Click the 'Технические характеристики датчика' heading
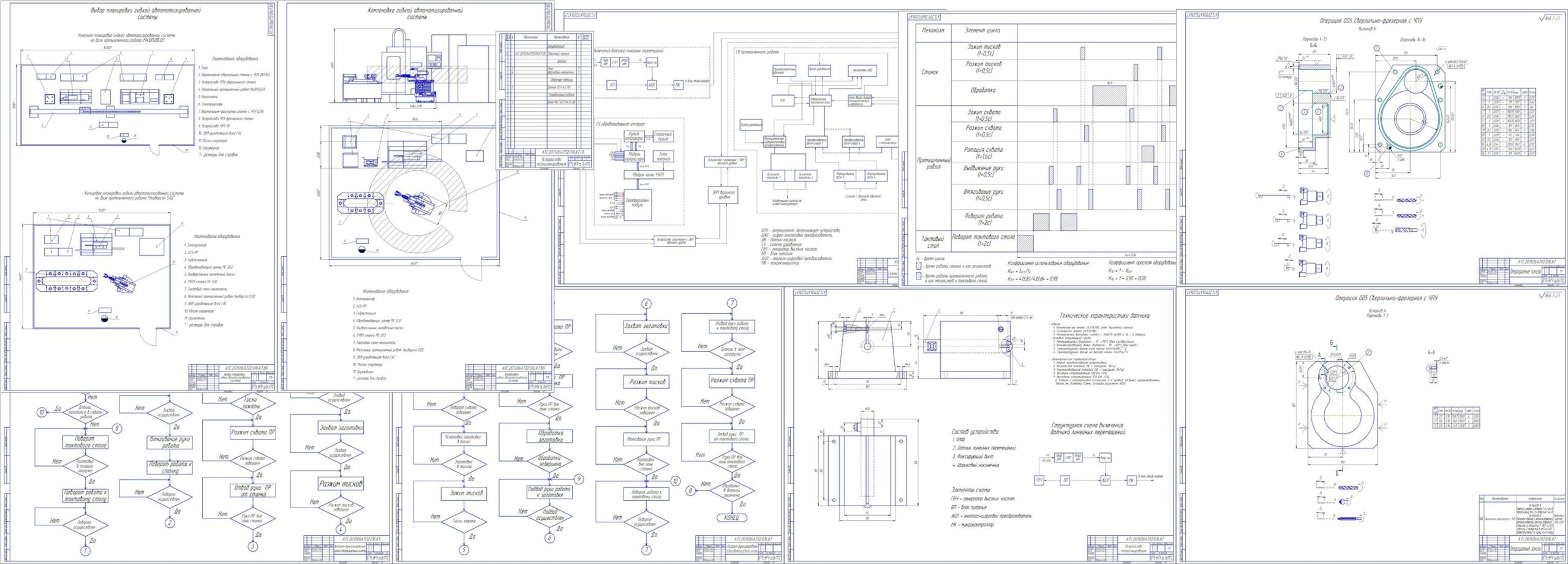1568x564 pixels. click(x=1104, y=316)
